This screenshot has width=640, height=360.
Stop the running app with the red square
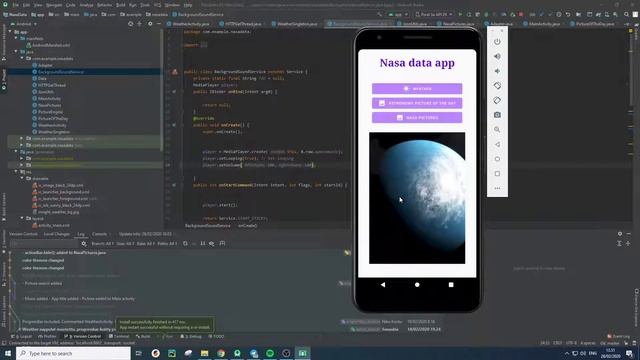[x=521, y=14]
